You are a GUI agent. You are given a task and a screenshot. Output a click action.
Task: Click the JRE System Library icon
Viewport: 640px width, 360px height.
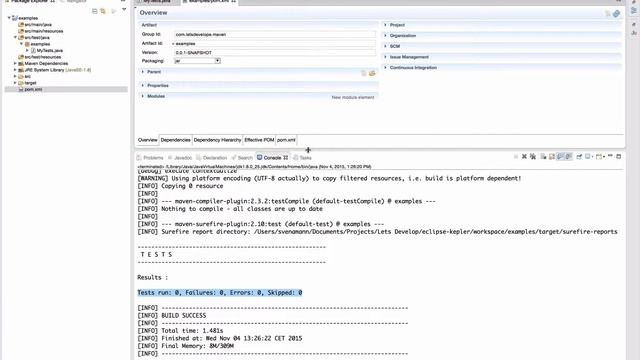21,70
